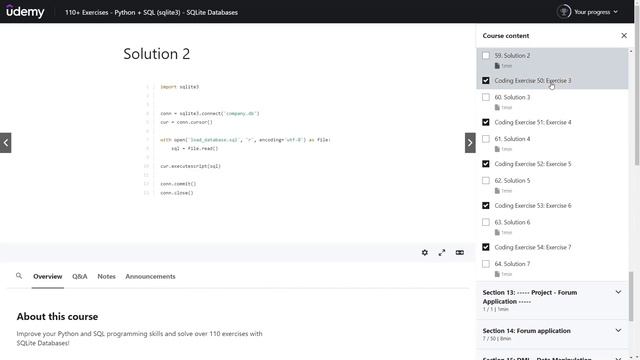
Task: Click the course title in header
Action: [151, 12]
